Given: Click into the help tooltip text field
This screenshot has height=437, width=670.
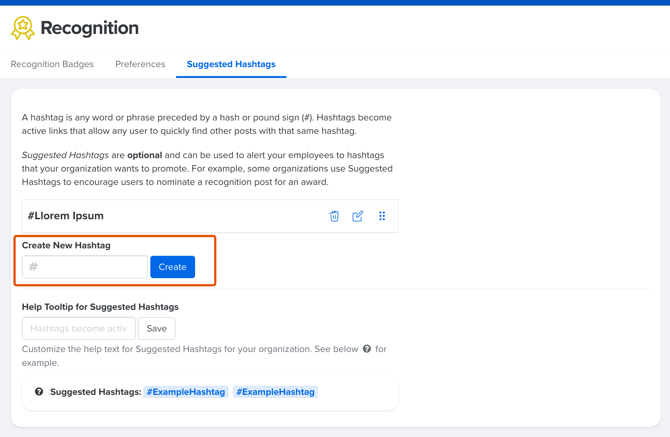Looking at the screenshot, I should click(79, 328).
